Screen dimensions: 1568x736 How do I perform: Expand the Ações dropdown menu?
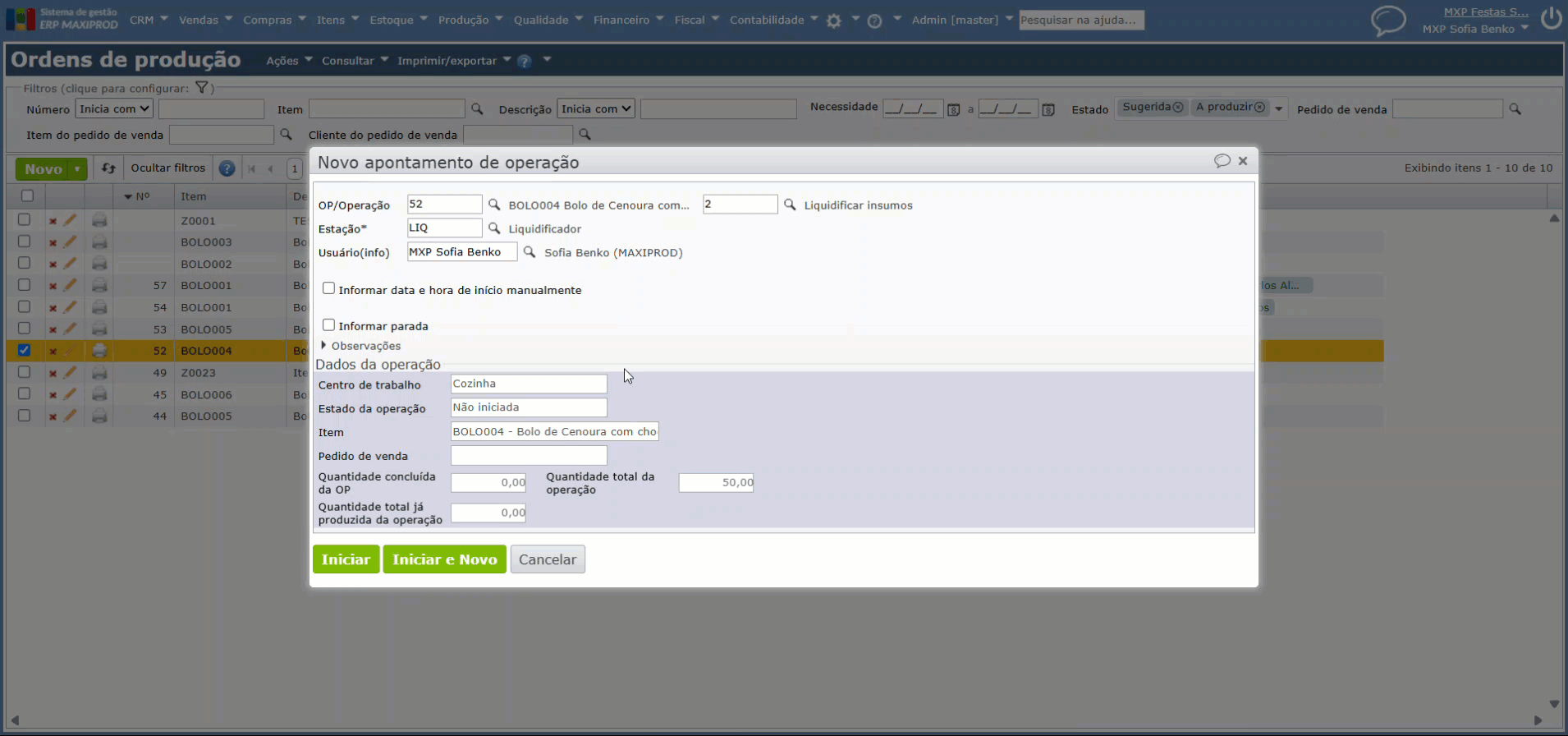tap(289, 61)
